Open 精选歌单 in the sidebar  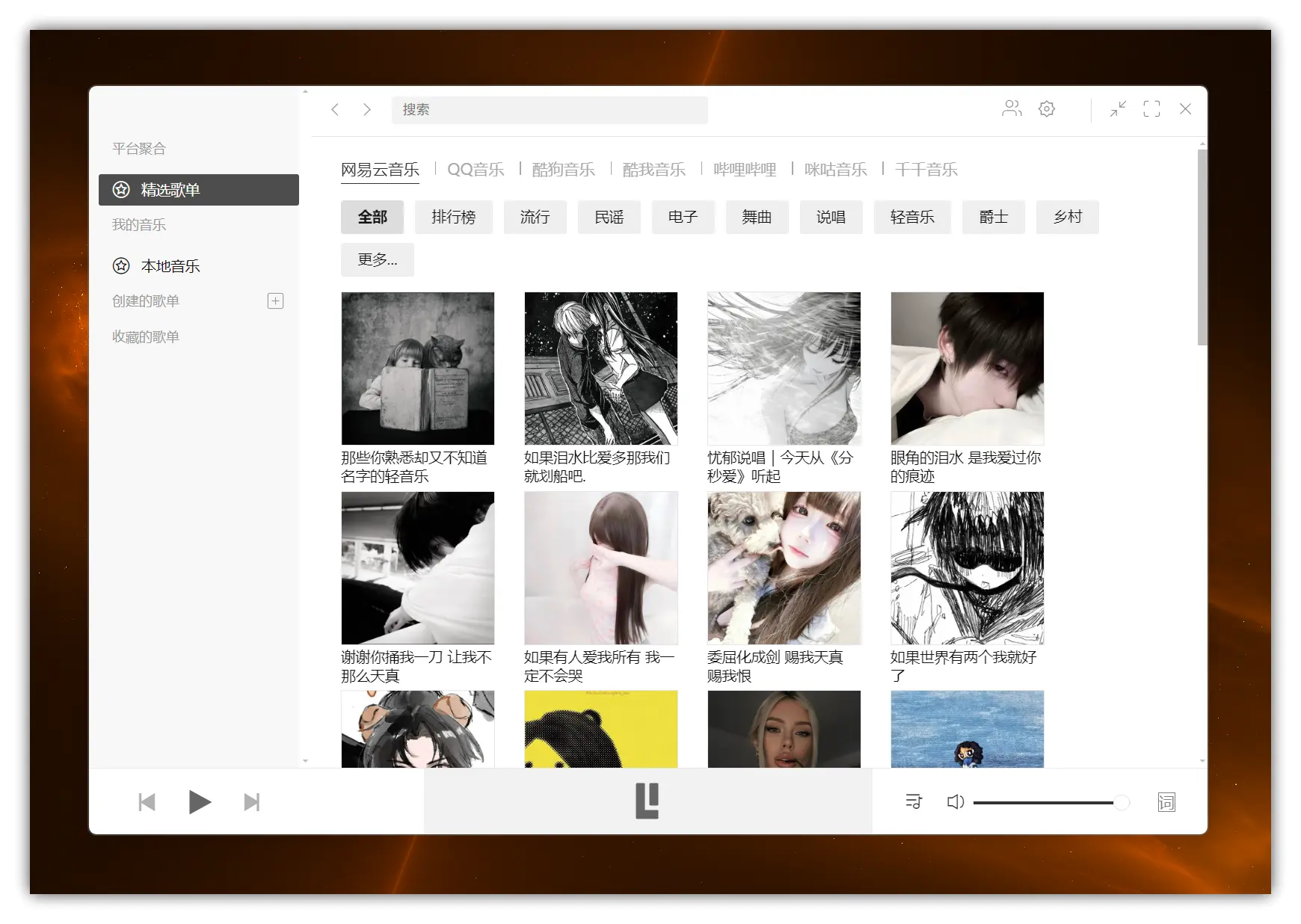click(199, 190)
